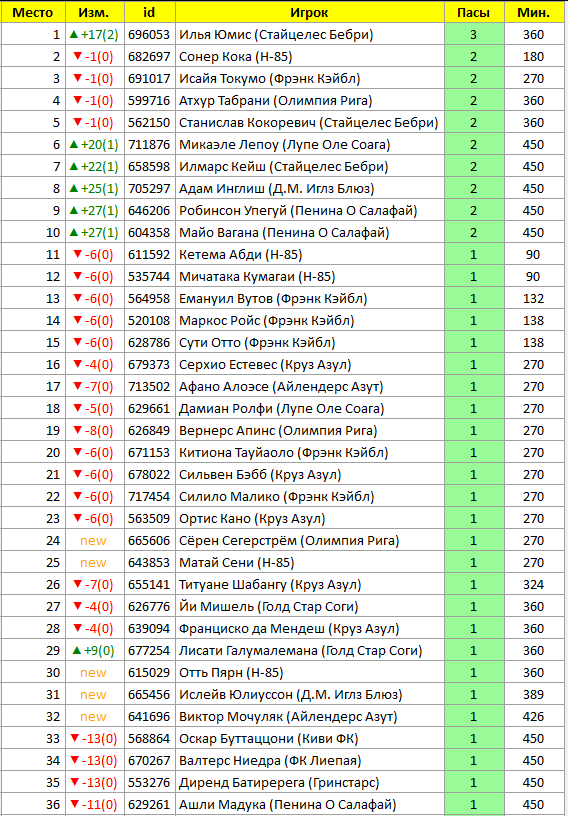Select minutes cell showing 426
The height and width of the screenshot is (816, 568).
click(x=534, y=717)
